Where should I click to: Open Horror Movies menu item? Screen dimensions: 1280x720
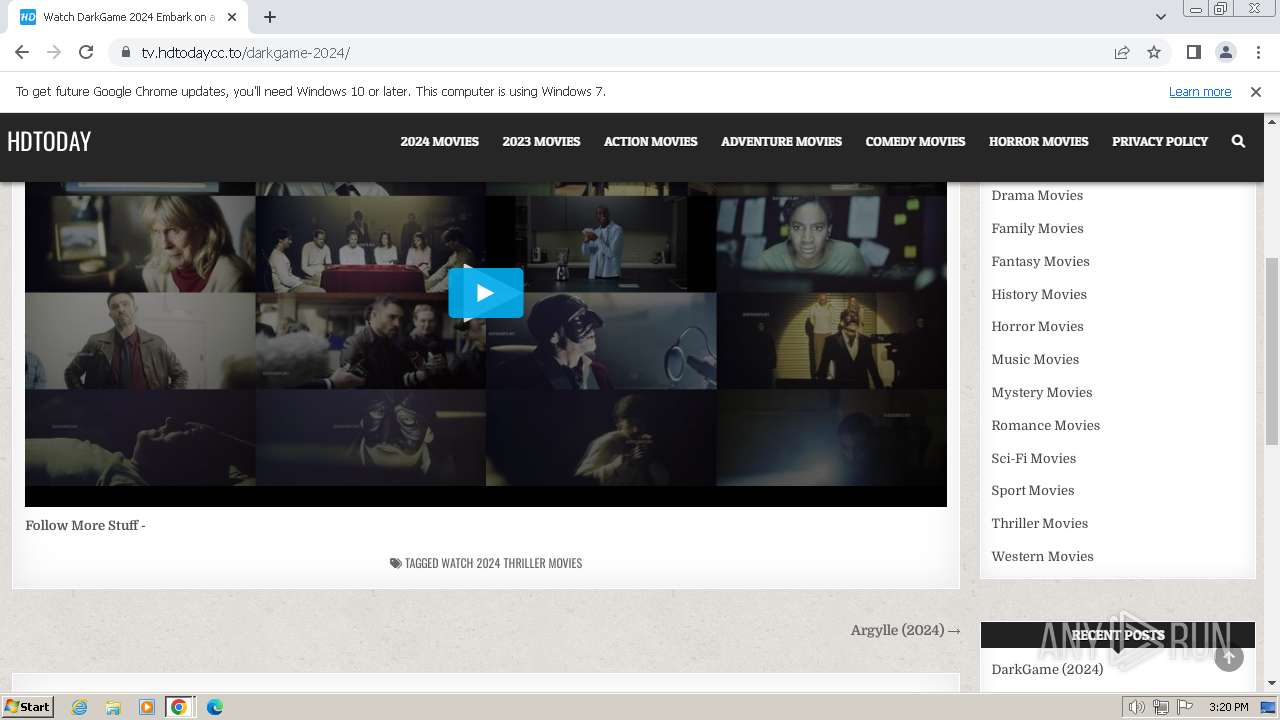point(1038,141)
